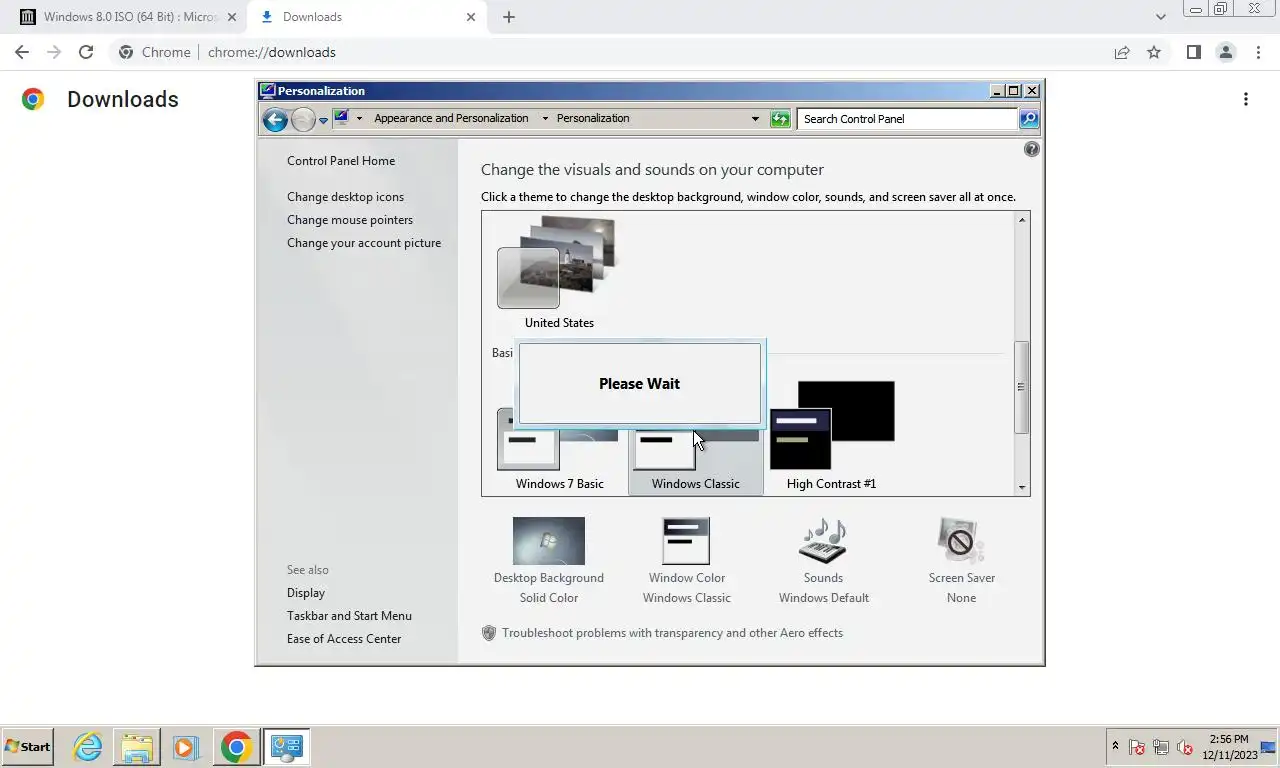
Task: Click the volume tray icon
Action: pos(1185,747)
